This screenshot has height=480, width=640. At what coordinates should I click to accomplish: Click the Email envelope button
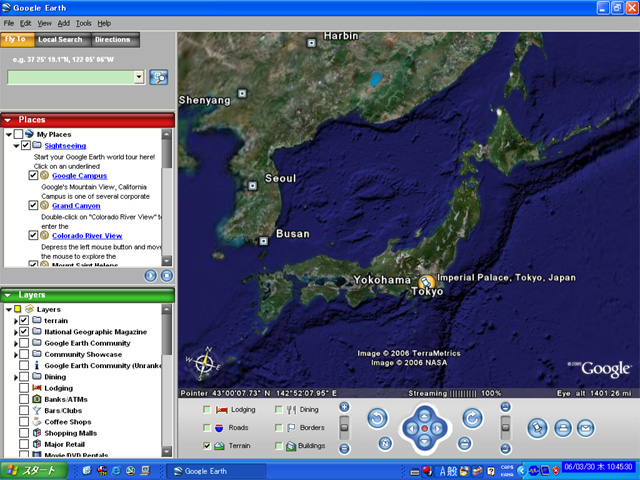click(586, 428)
